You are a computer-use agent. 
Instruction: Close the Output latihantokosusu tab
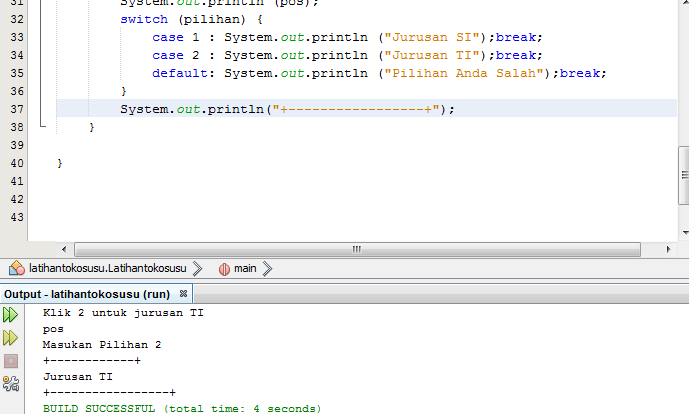184,294
